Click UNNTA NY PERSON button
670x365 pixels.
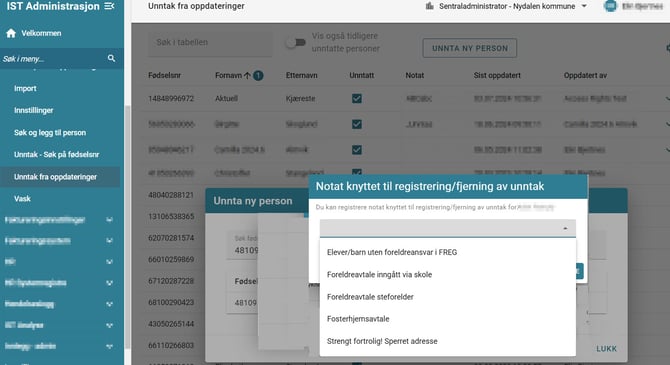tap(470, 48)
